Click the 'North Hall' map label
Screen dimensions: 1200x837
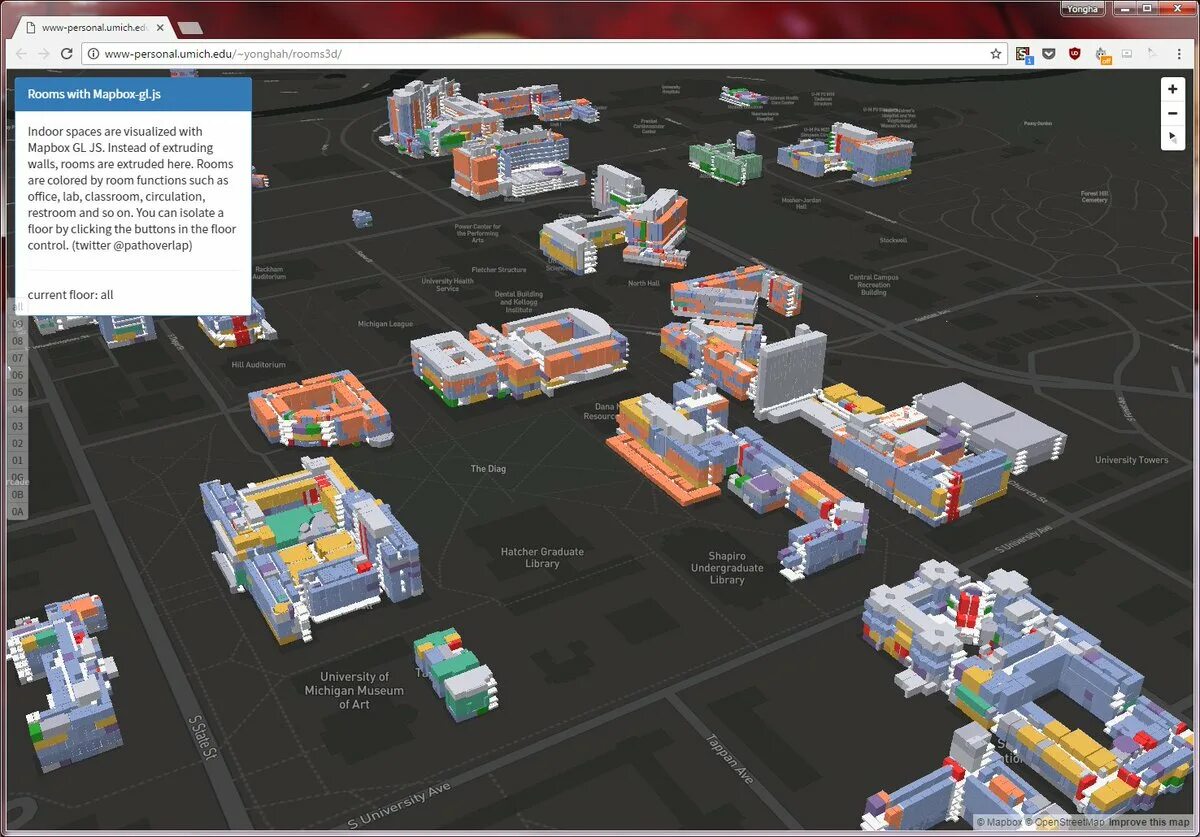[x=644, y=284]
